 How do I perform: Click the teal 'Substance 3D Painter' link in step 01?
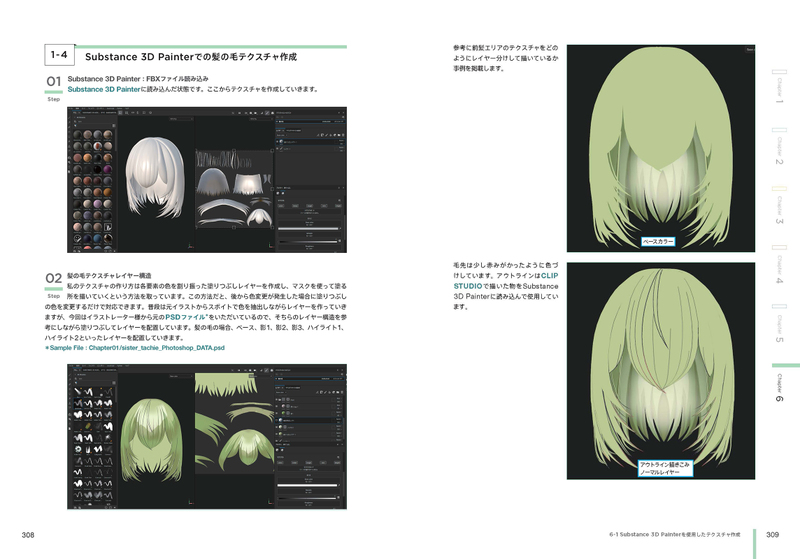pyautogui.click(x=104, y=89)
